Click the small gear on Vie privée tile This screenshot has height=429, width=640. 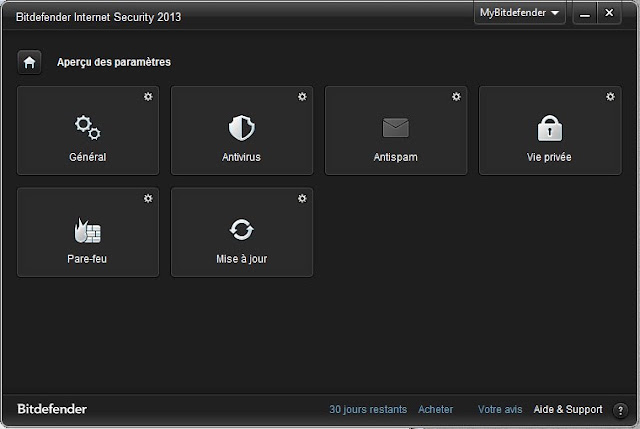[x=610, y=97]
